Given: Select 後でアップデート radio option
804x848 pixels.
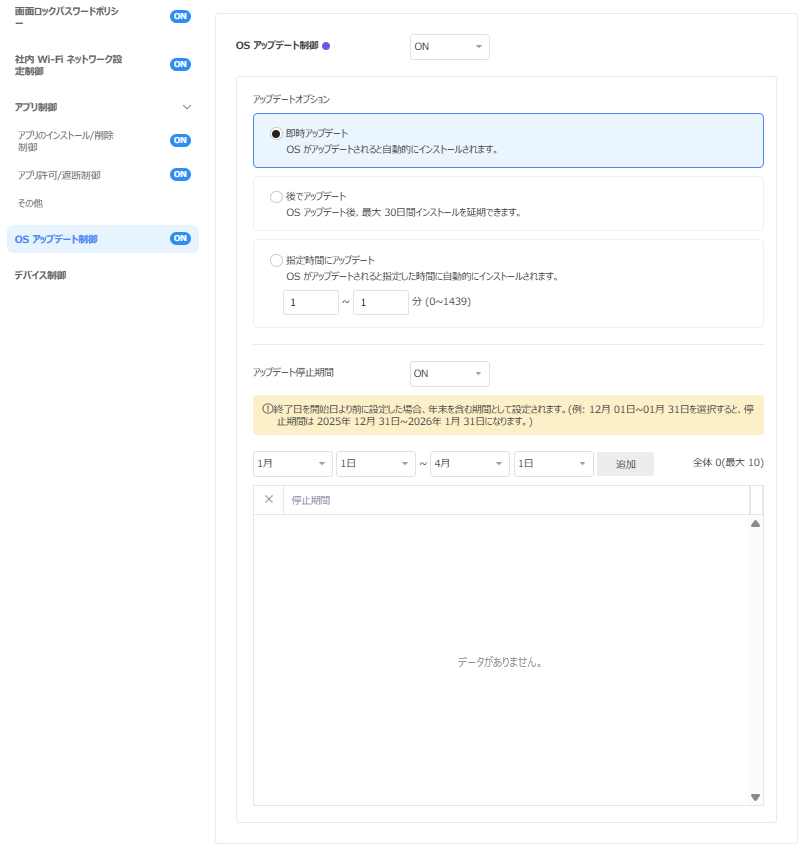Looking at the screenshot, I should click(276, 197).
